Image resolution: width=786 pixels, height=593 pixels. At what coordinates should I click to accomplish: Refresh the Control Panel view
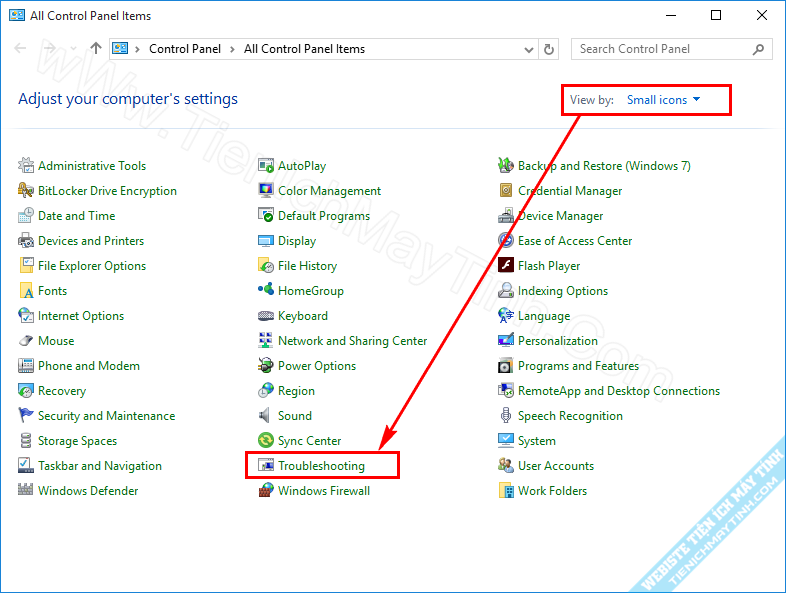tap(549, 49)
